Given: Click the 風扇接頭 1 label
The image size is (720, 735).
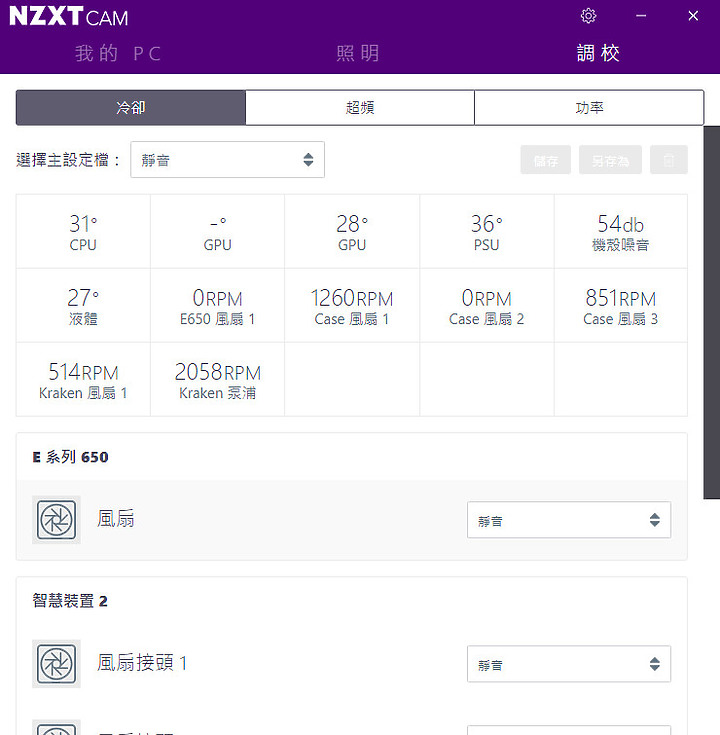Looking at the screenshot, I should pyautogui.click(x=142, y=663).
